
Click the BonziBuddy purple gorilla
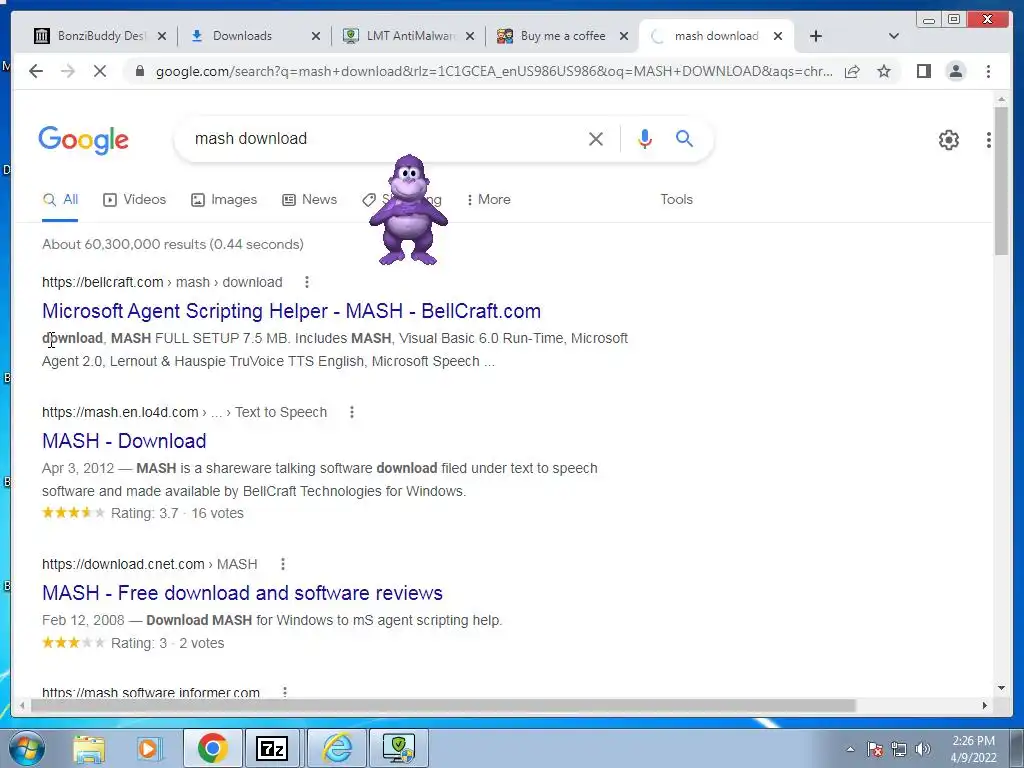pos(408,210)
